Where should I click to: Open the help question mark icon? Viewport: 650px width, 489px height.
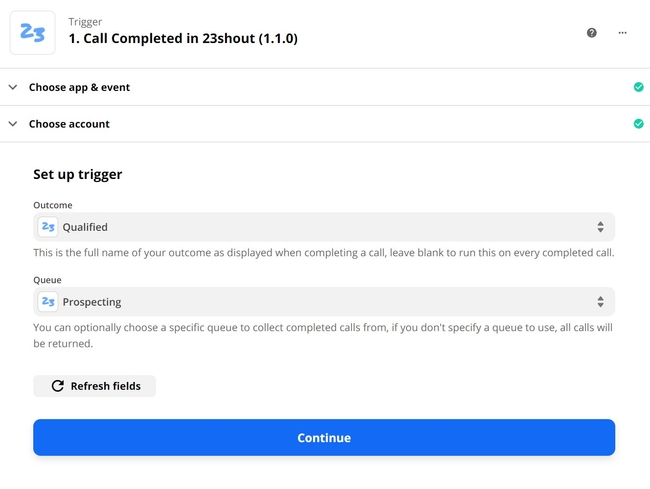592,33
